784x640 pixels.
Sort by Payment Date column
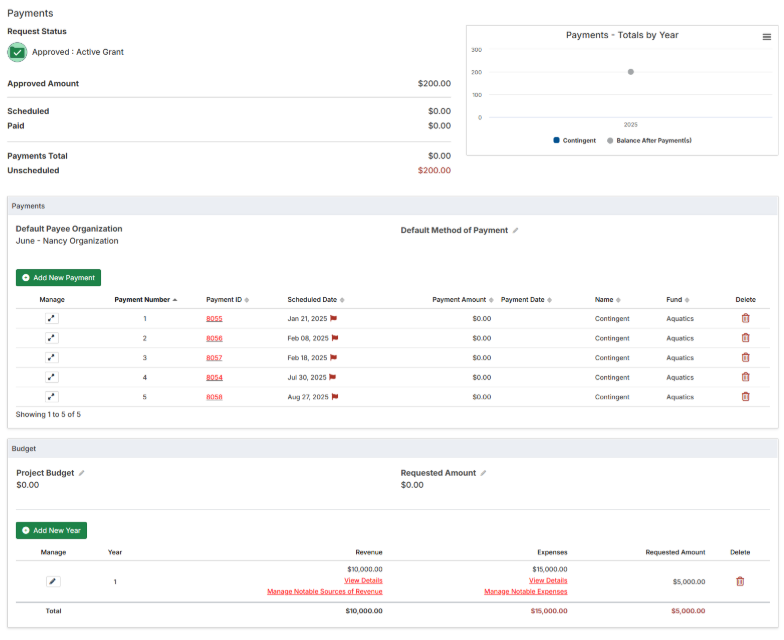[x=526, y=300]
